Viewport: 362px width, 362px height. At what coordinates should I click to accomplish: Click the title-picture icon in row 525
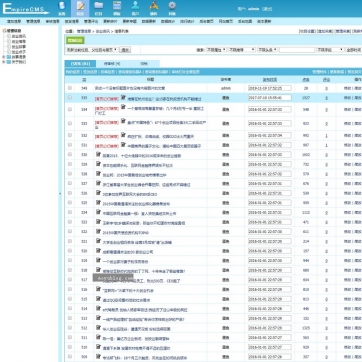(98, 202)
